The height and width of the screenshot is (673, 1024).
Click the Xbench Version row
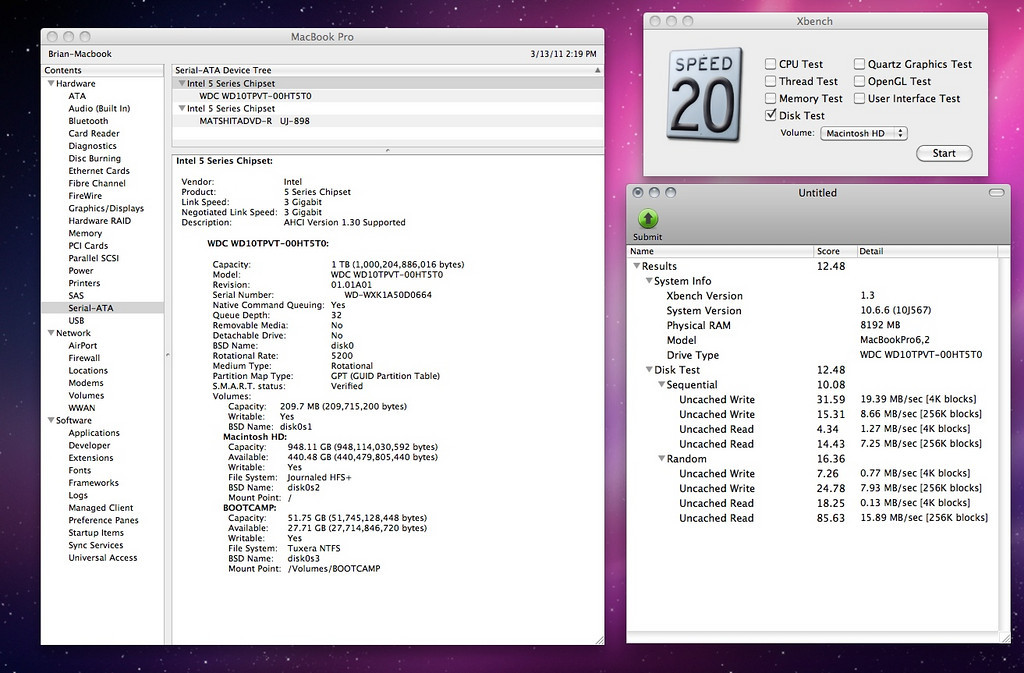tap(812, 296)
